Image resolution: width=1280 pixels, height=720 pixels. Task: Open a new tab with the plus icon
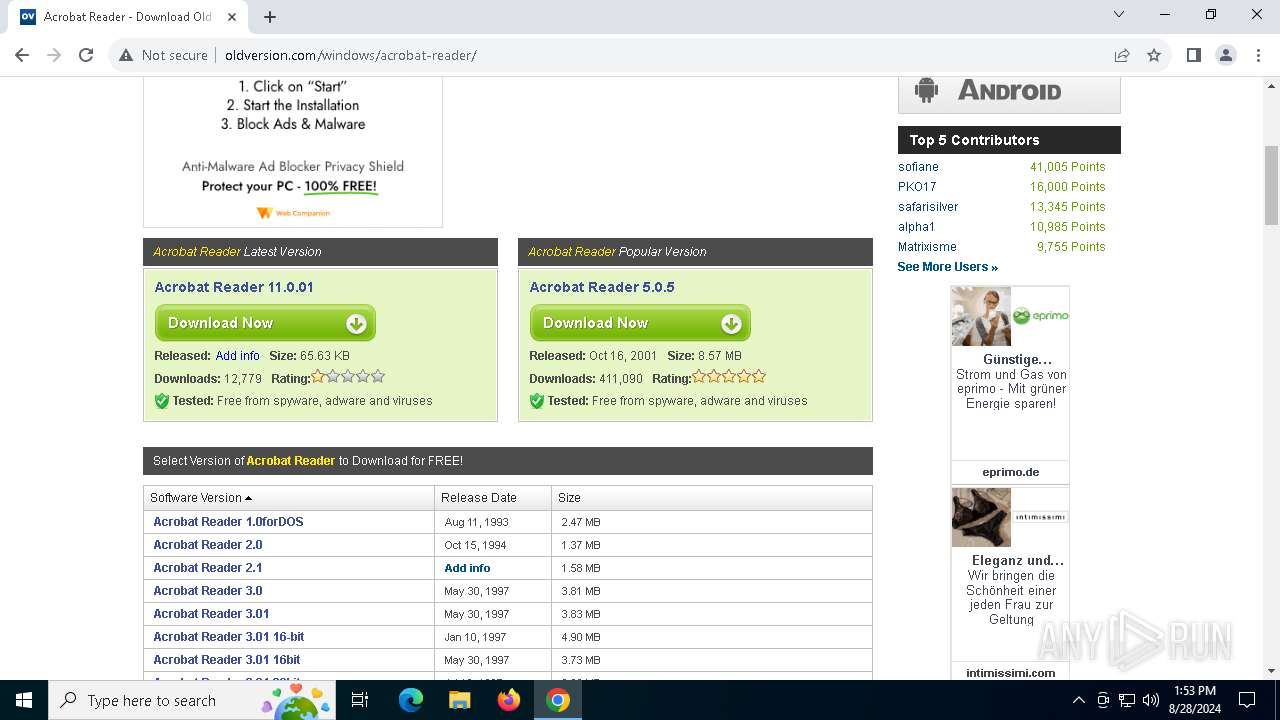[270, 16]
